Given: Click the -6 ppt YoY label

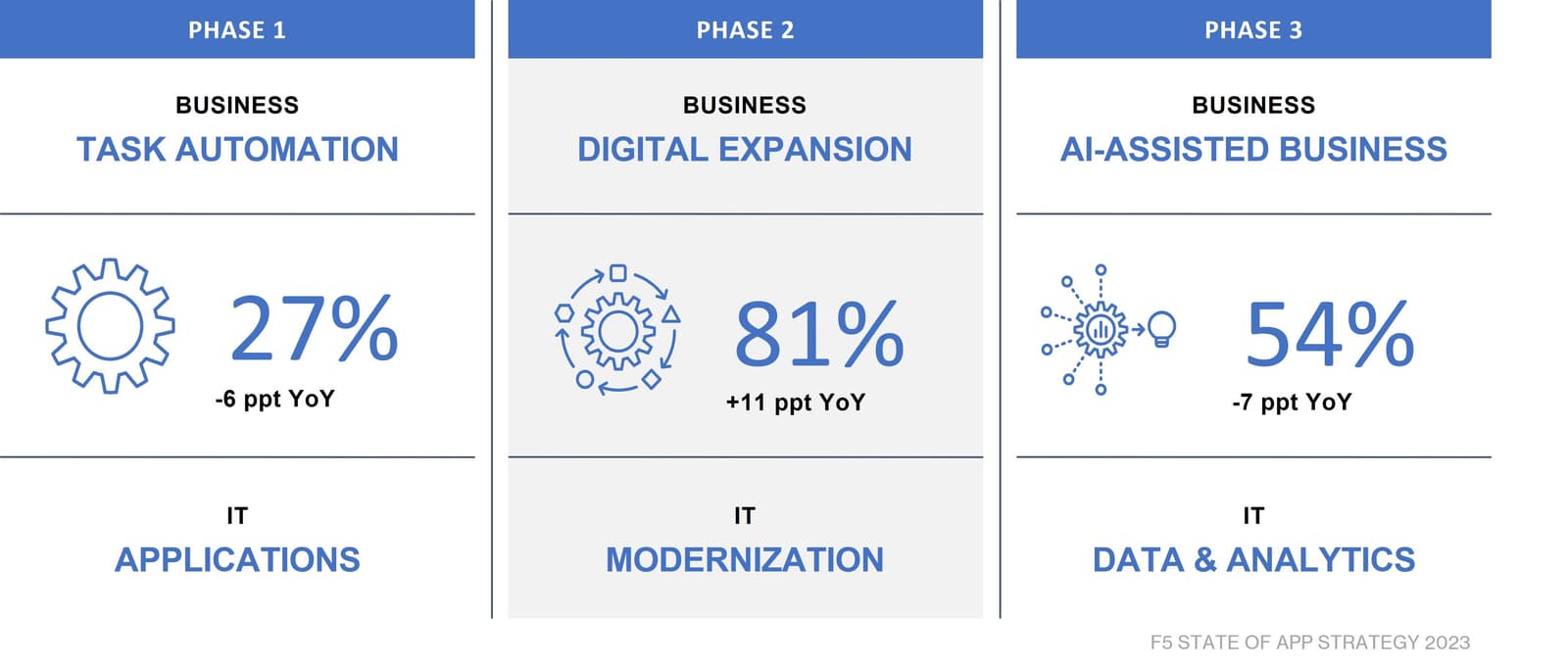Looking at the screenshot, I should pos(275,399).
